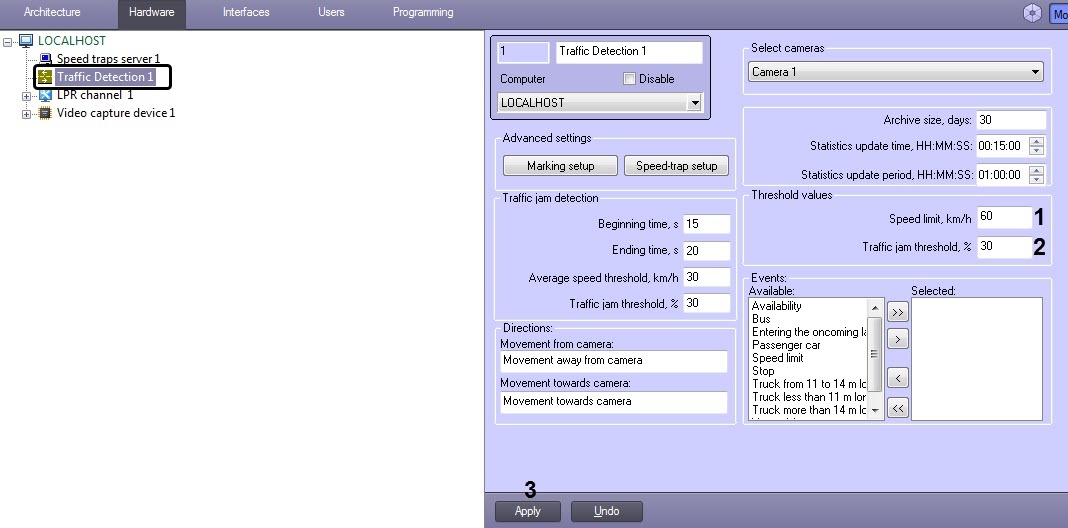Screen dimensions: 1068x528
Task: Open the Programming tab
Action: (x=423, y=12)
